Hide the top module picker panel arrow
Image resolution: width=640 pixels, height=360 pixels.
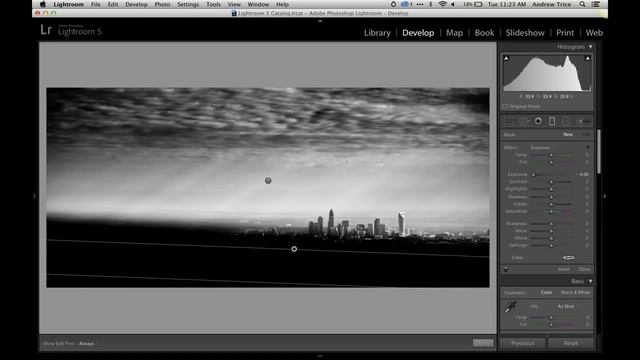tap(320, 20)
